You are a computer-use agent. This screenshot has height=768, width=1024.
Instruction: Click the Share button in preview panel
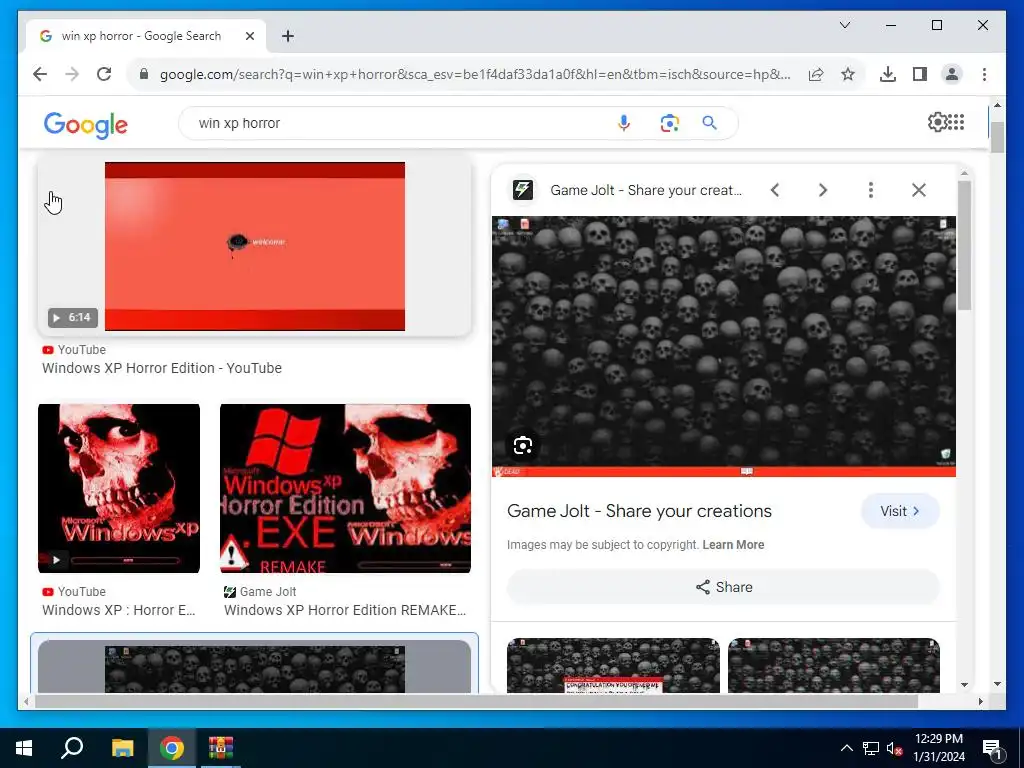[724, 587]
